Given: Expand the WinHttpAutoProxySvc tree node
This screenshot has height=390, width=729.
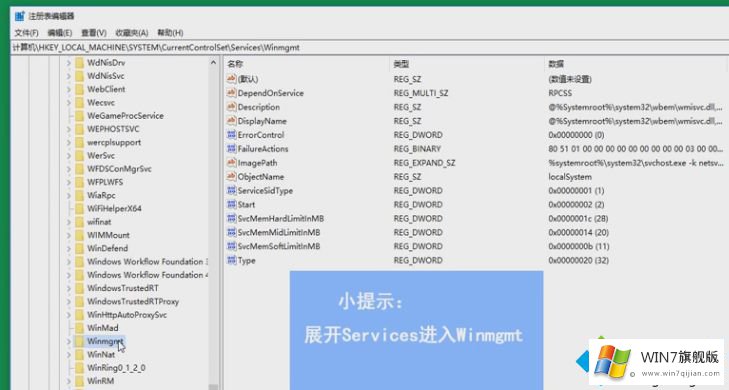Looking at the screenshot, I should click(68, 315).
